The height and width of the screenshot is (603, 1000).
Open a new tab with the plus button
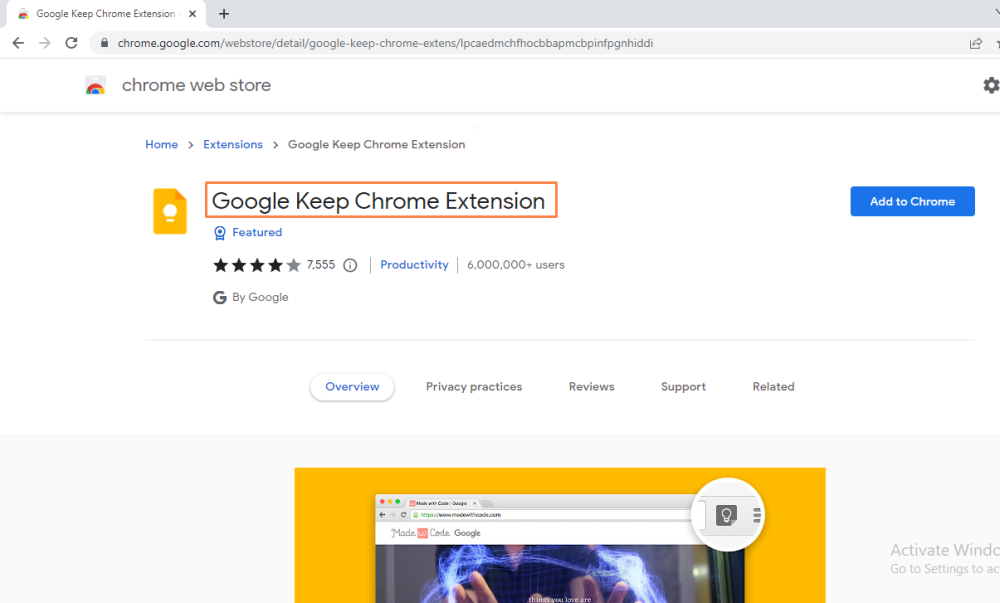224,14
